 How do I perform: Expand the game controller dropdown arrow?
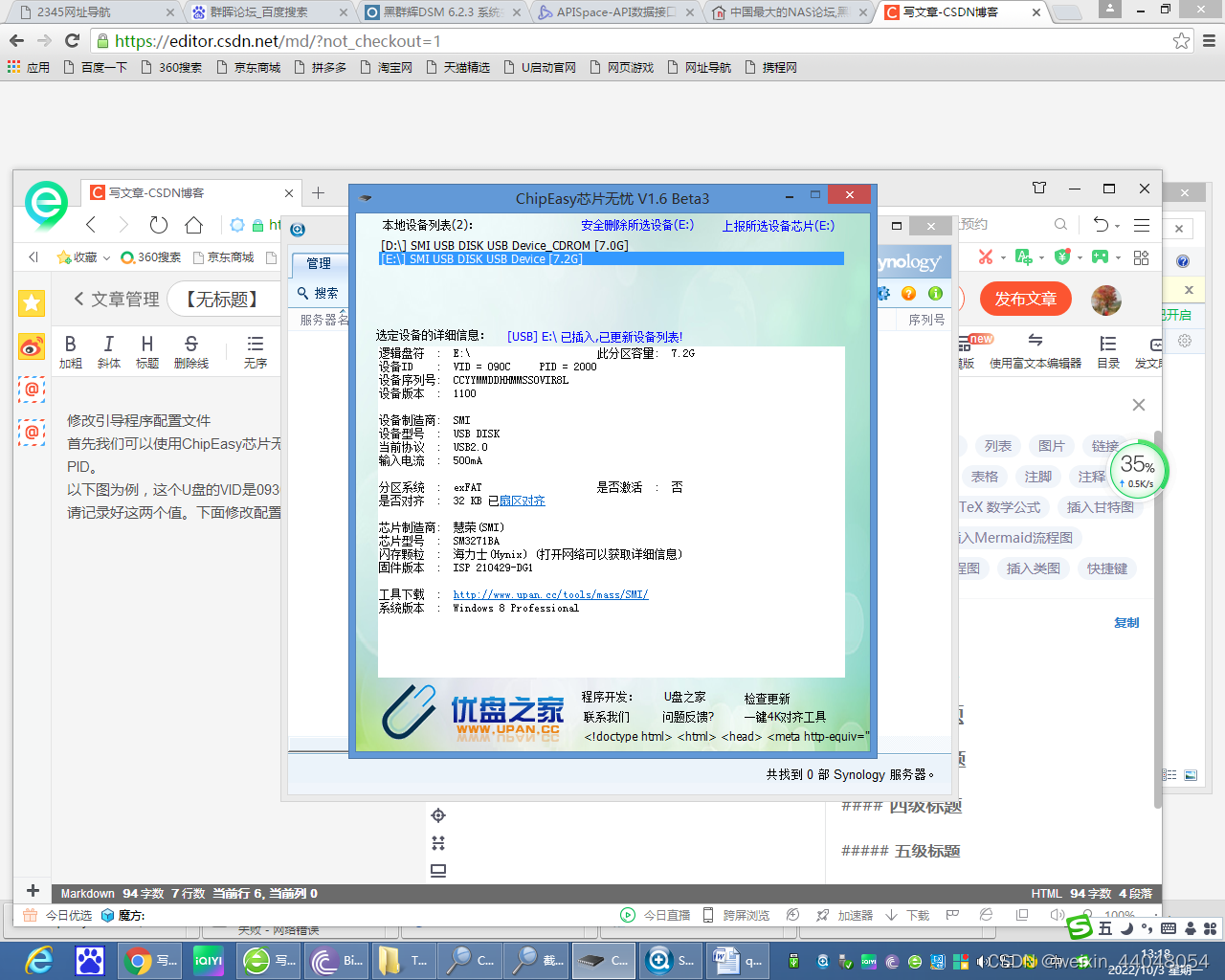1118,257
